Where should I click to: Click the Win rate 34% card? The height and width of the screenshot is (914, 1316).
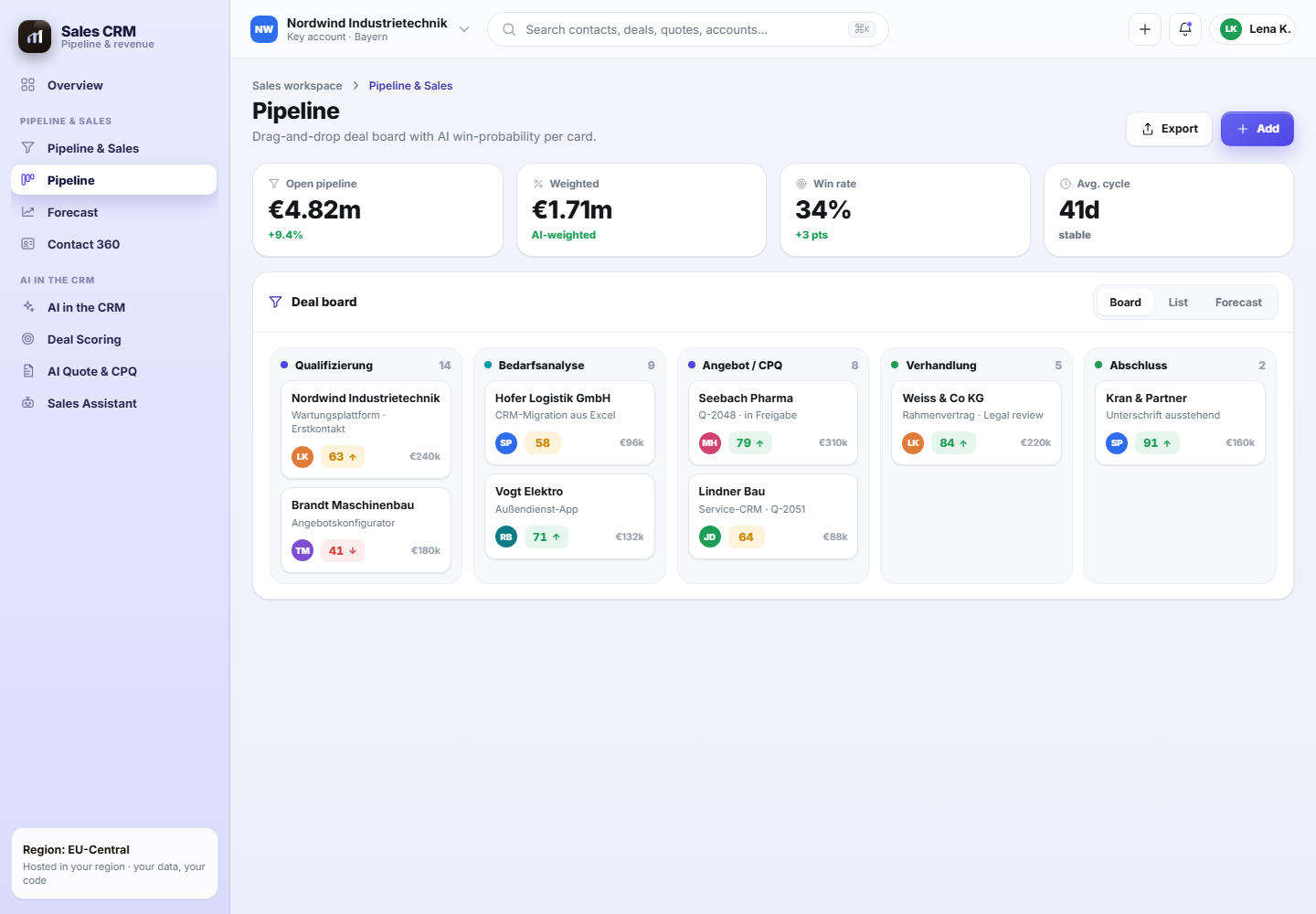pyautogui.click(x=905, y=210)
